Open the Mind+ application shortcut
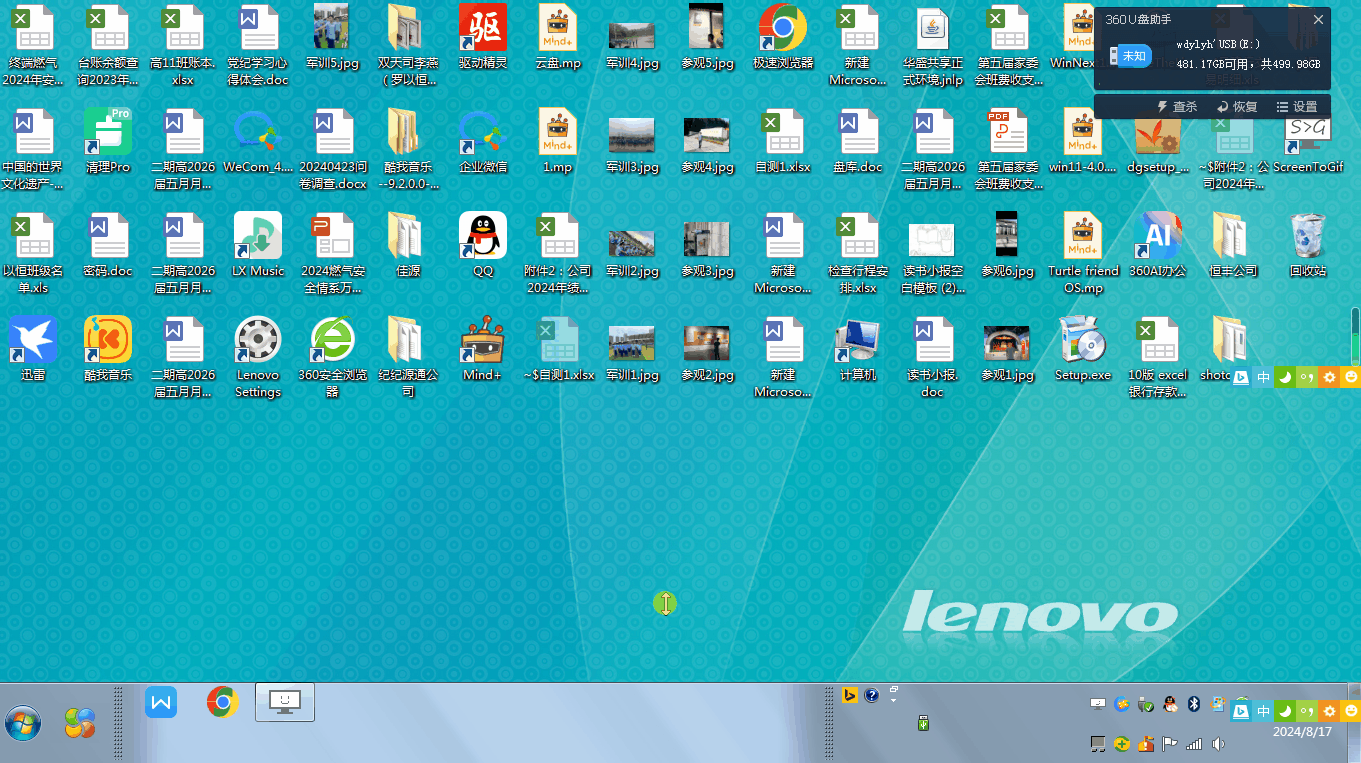This screenshot has width=1361, height=763. pos(483,349)
